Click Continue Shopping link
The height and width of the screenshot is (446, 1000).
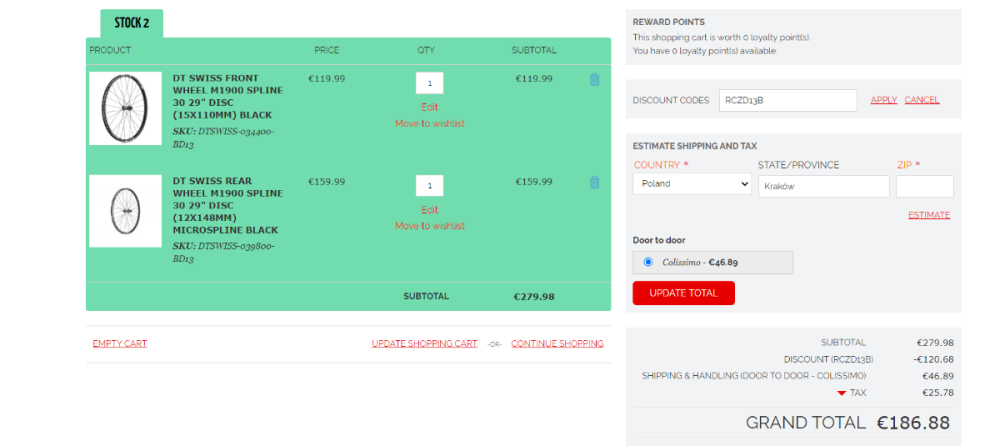pyautogui.click(x=557, y=343)
